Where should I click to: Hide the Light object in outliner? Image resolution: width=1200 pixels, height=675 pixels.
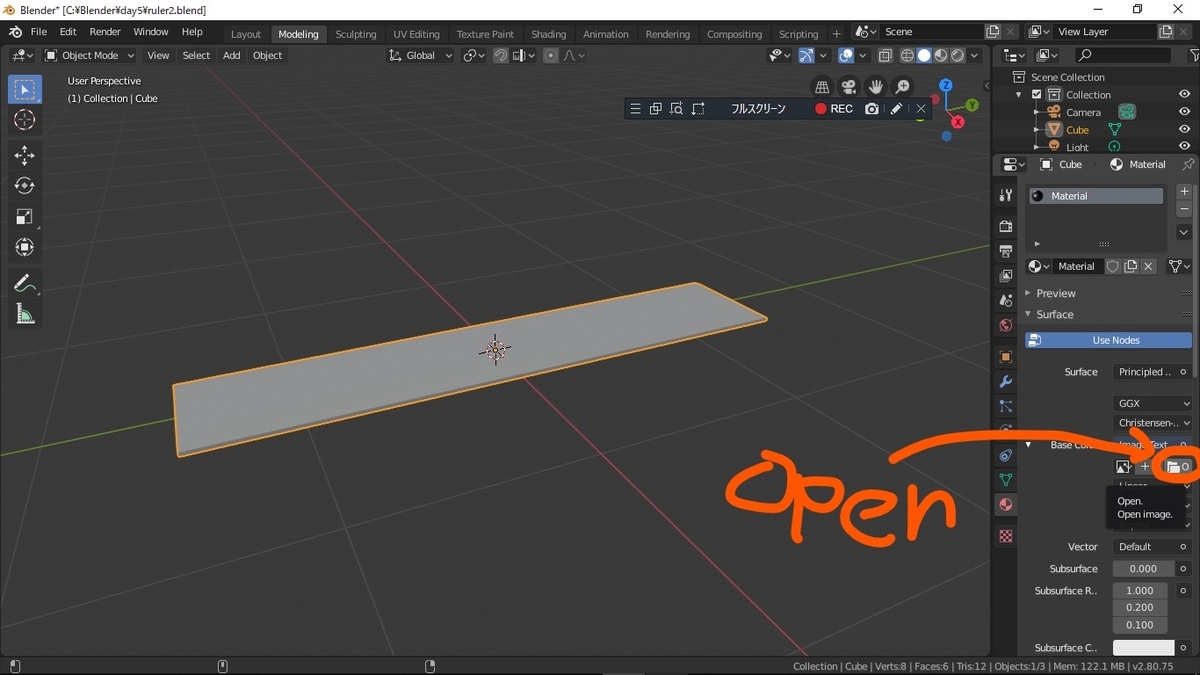coord(1184,147)
